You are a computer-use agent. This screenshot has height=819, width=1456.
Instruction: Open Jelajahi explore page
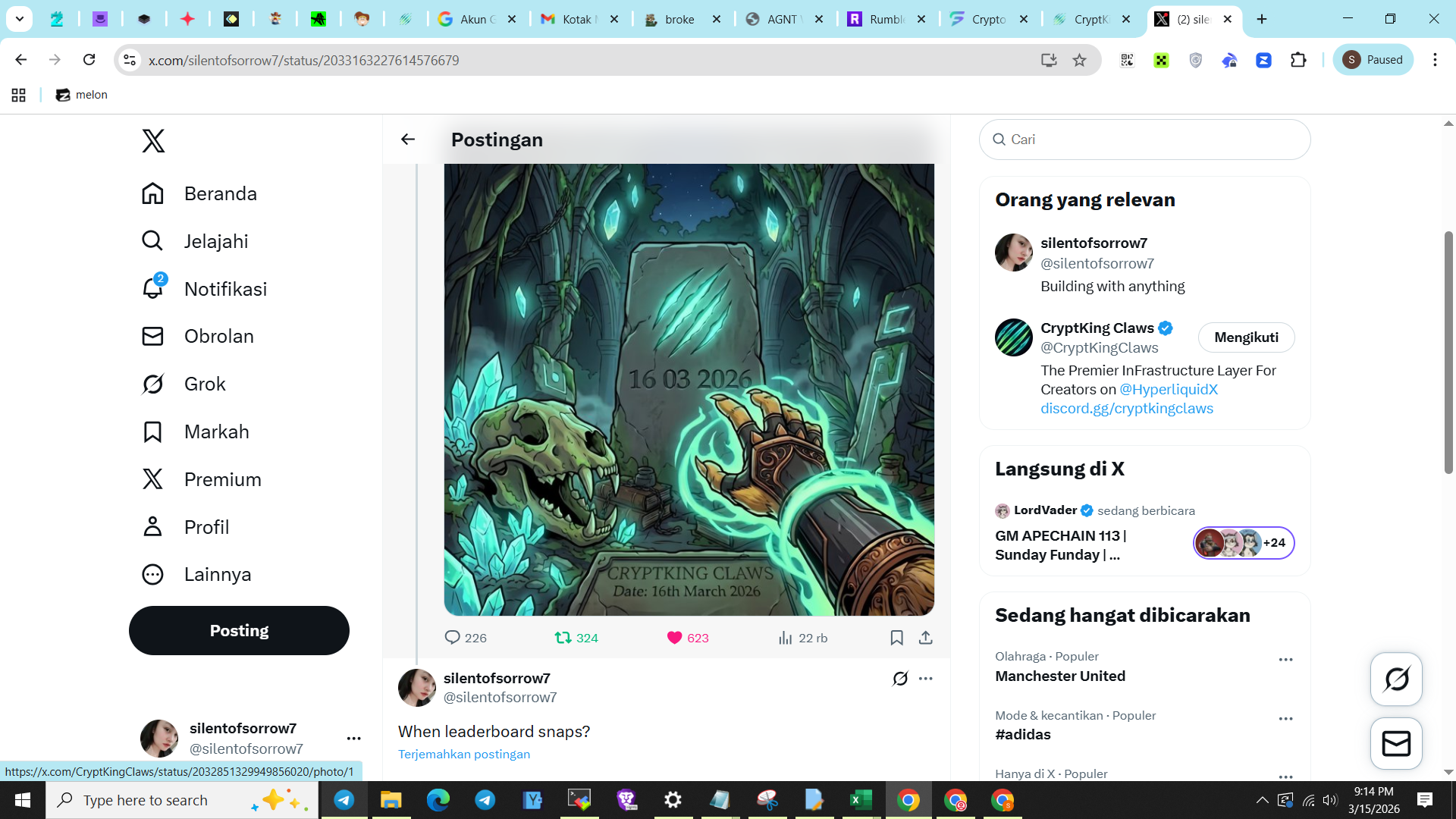click(195, 241)
